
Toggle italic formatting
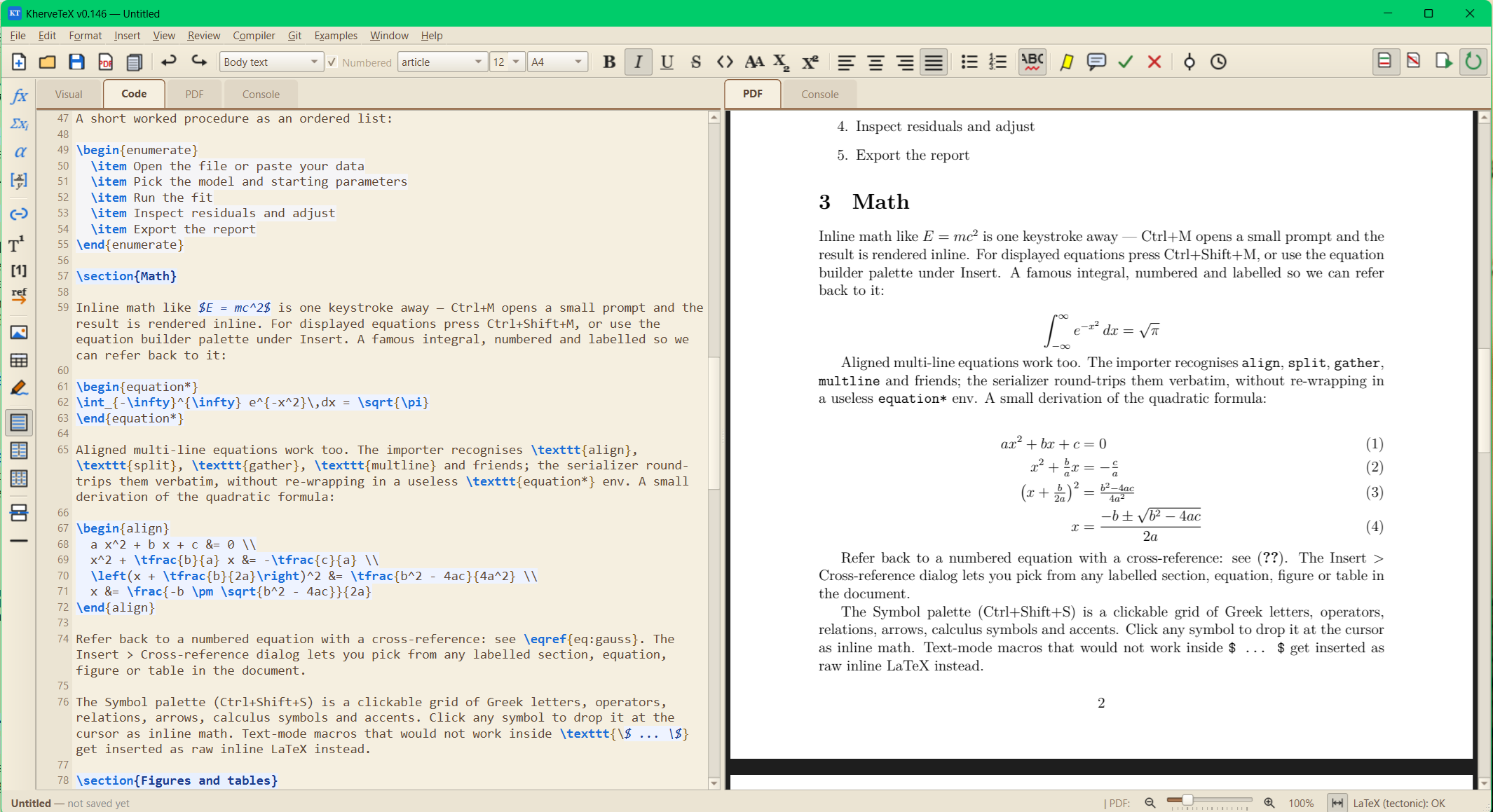(x=638, y=62)
